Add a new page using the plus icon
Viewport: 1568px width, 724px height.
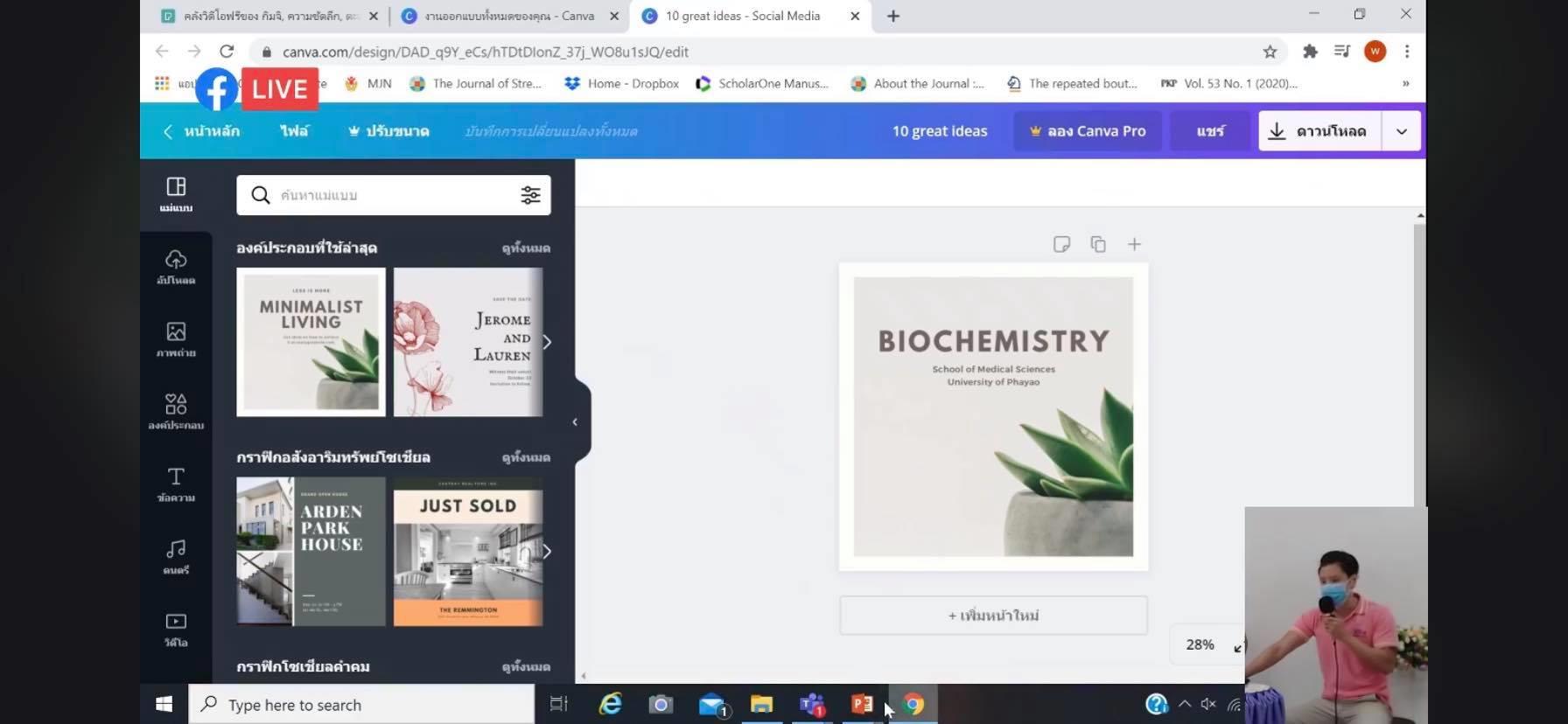[1134, 244]
